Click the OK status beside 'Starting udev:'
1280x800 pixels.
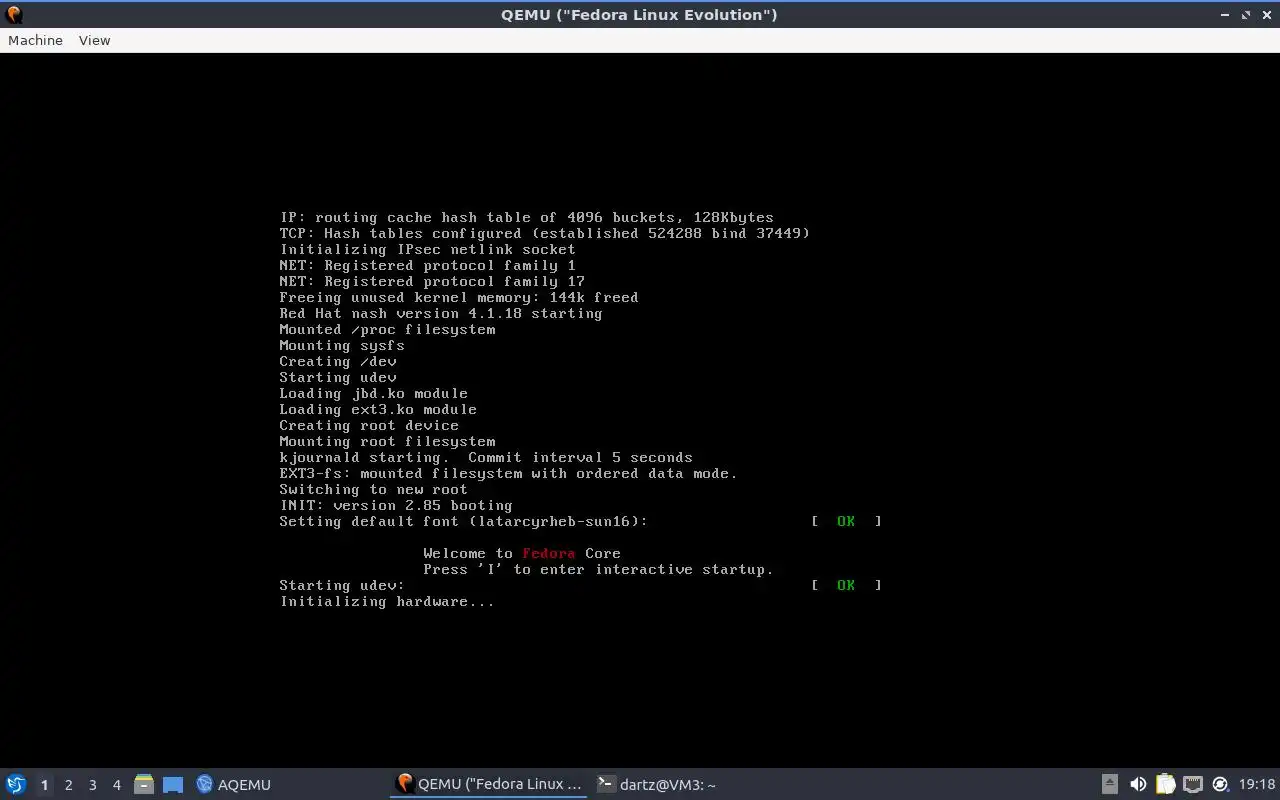pyautogui.click(x=846, y=585)
